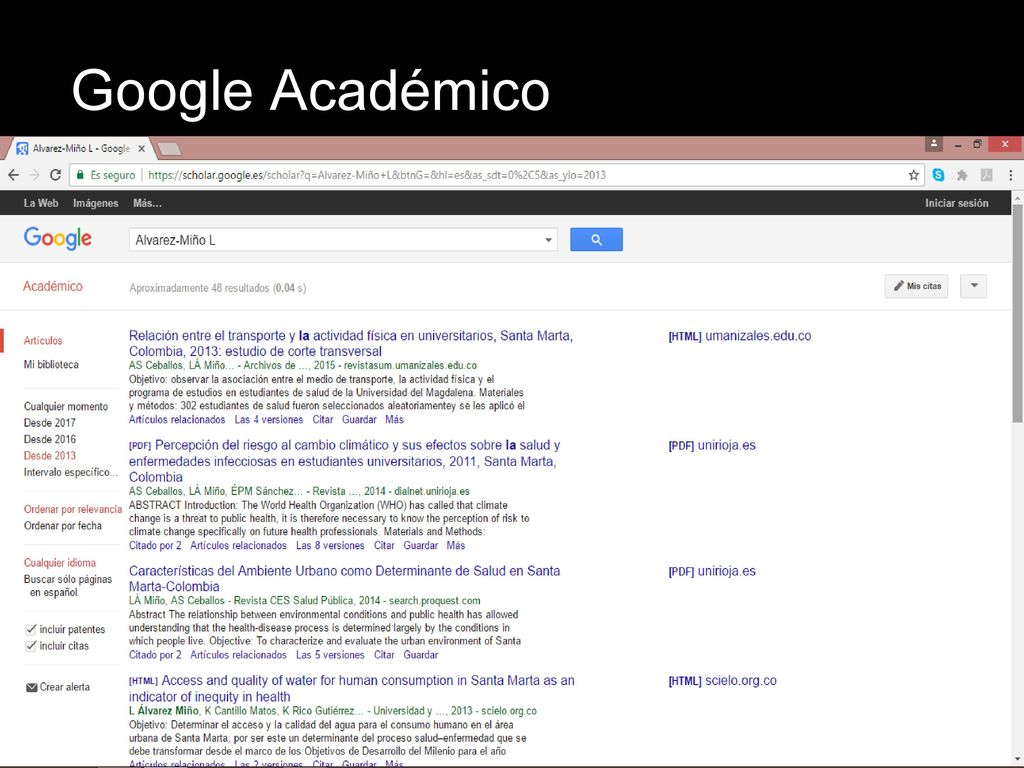This screenshot has width=1024, height=768.
Task: Open result 'Access and quality of water'
Action: point(352,688)
